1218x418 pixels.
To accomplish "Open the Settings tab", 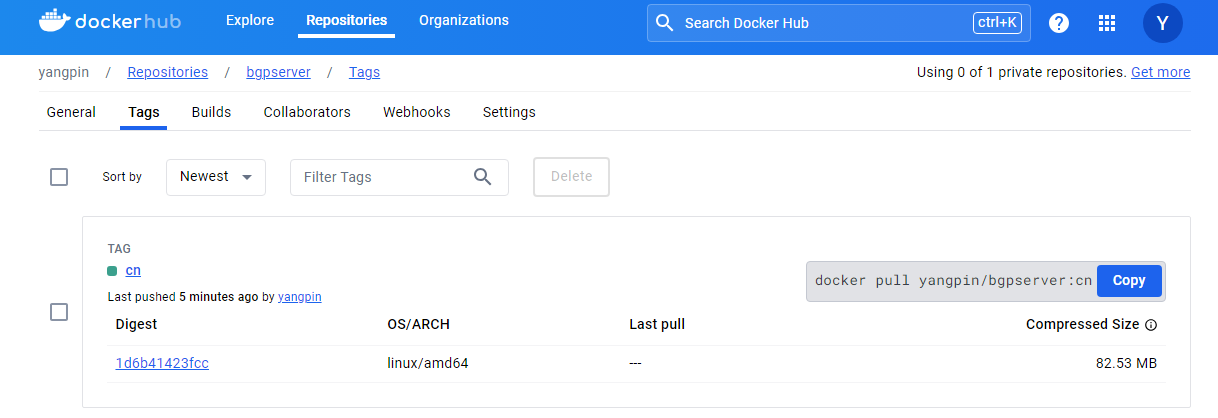I will (509, 112).
